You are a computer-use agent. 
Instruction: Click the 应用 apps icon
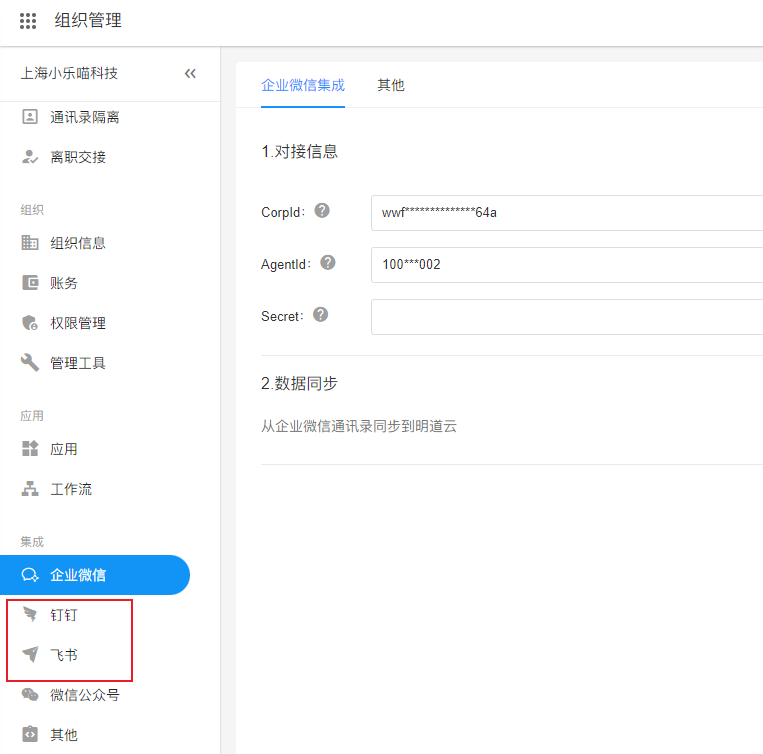coord(30,449)
